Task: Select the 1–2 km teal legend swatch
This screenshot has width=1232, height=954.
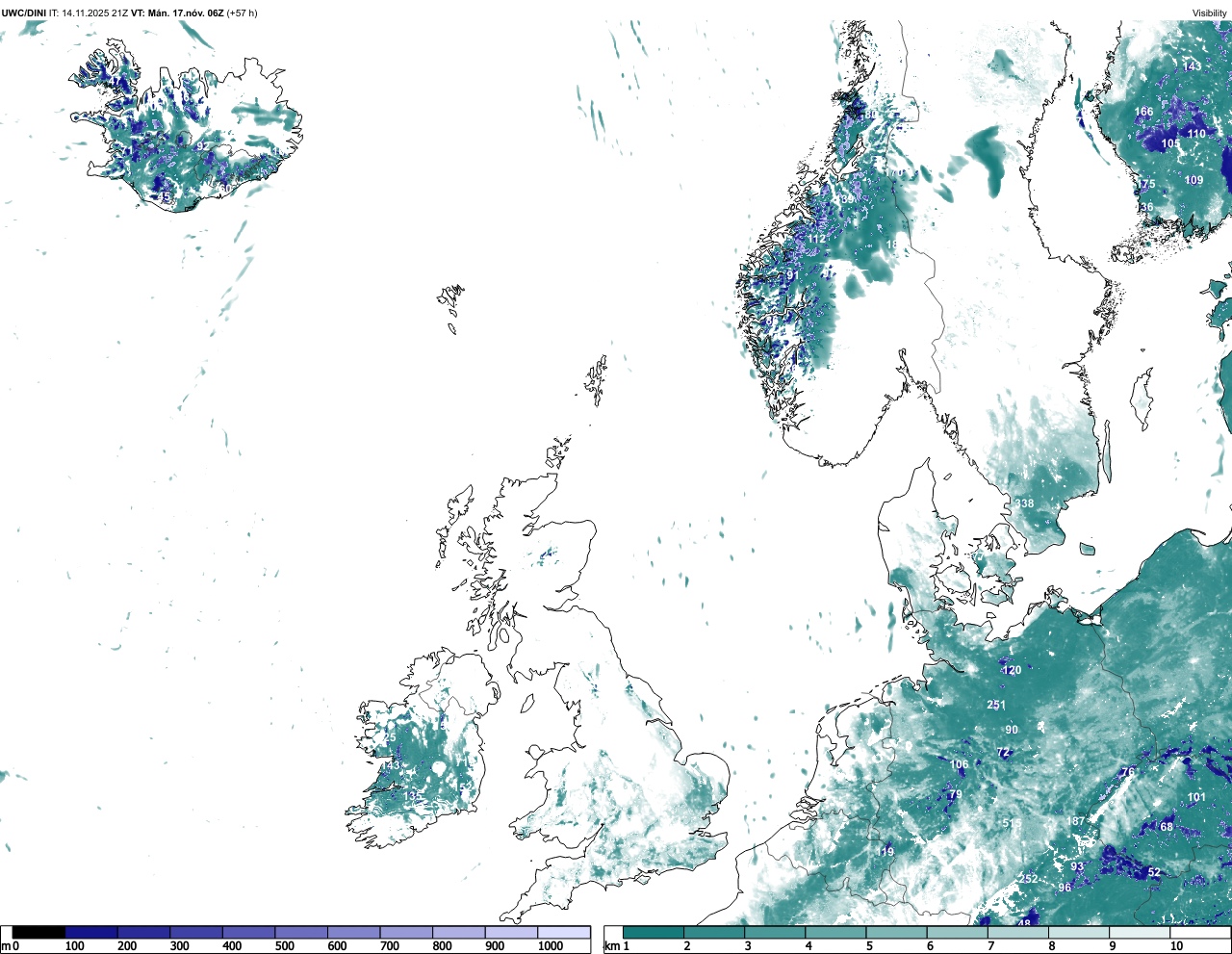Action: [x=654, y=932]
